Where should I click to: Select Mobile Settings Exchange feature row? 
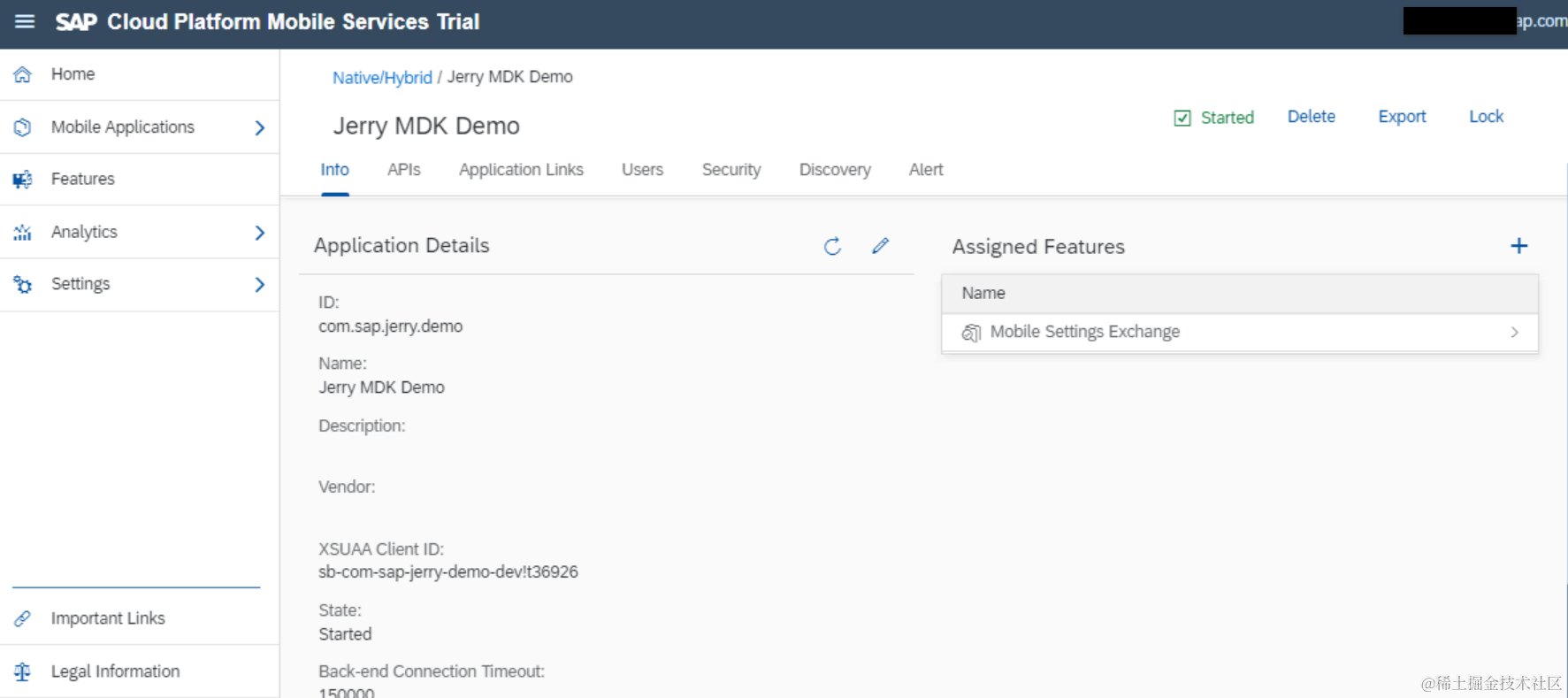coord(1240,333)
